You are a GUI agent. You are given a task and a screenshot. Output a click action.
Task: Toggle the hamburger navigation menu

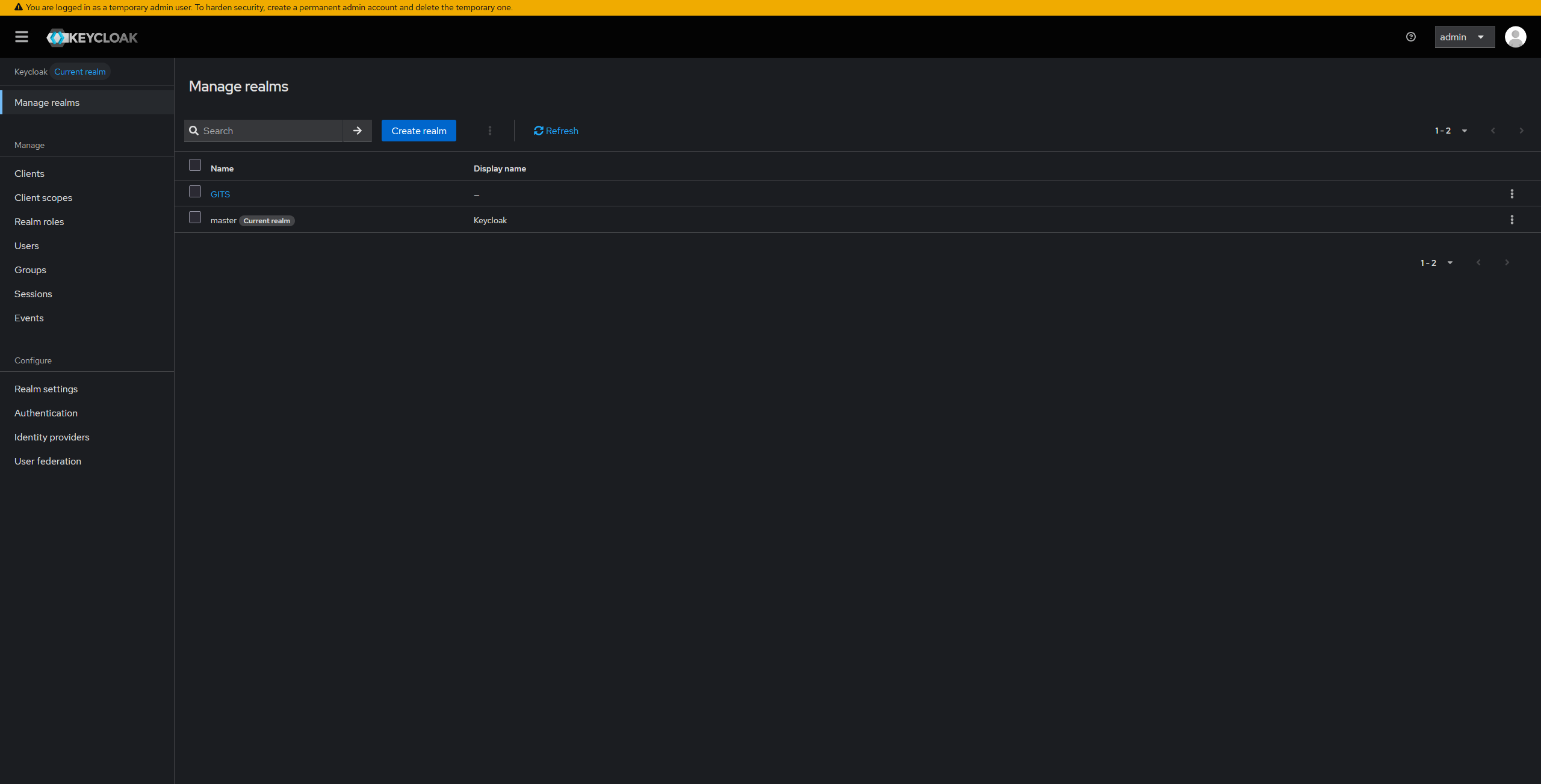tap(22, 37)
